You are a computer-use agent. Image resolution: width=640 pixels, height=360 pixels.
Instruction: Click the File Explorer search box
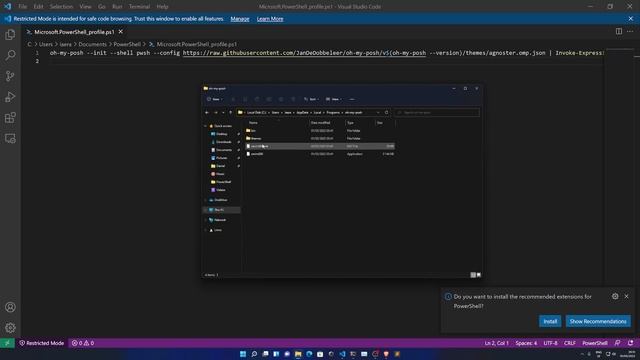pos(437,112)
